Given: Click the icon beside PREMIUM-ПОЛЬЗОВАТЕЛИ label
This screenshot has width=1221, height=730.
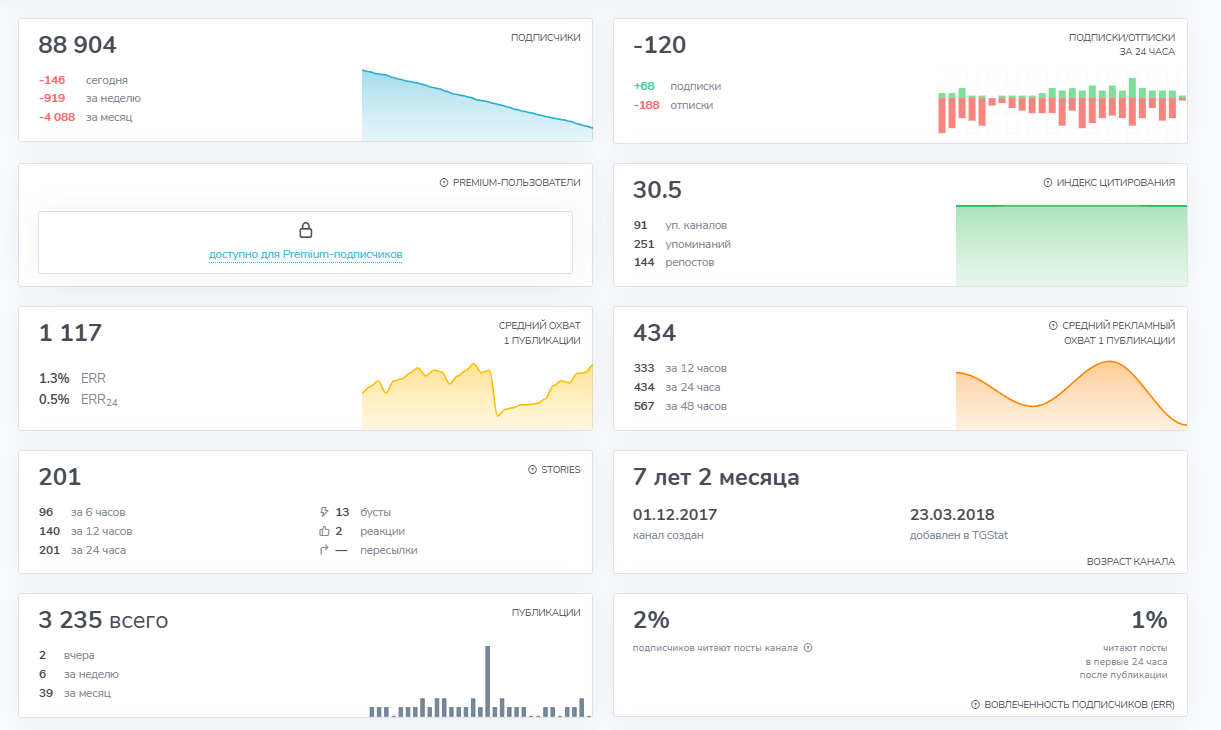Looking at the screenshot, I should pyautogui.click(x=444, y=183).
